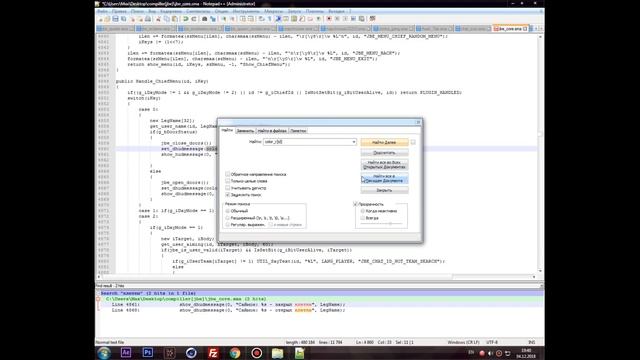Viewport: 640px width, 360px height.
Task: Toggle the Прозрачность checkbox
Action: 355,204
